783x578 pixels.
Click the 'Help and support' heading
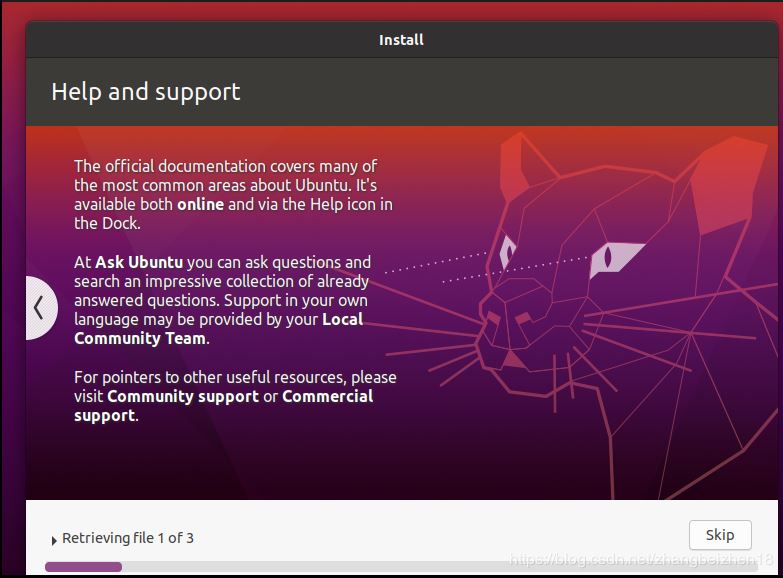click(146, 92)
